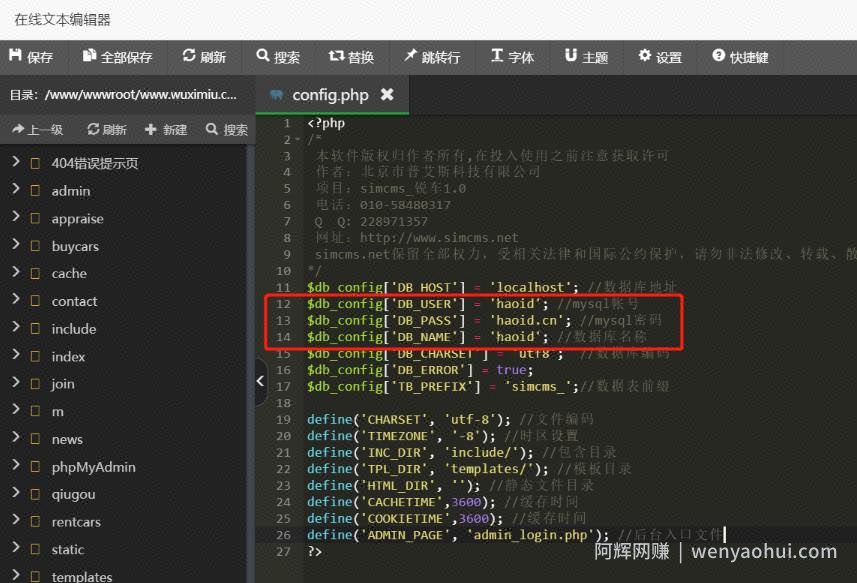This screenshot has width=857, height=583.
Task: Open the Replace (替换) tool
Action: point(351,57)
